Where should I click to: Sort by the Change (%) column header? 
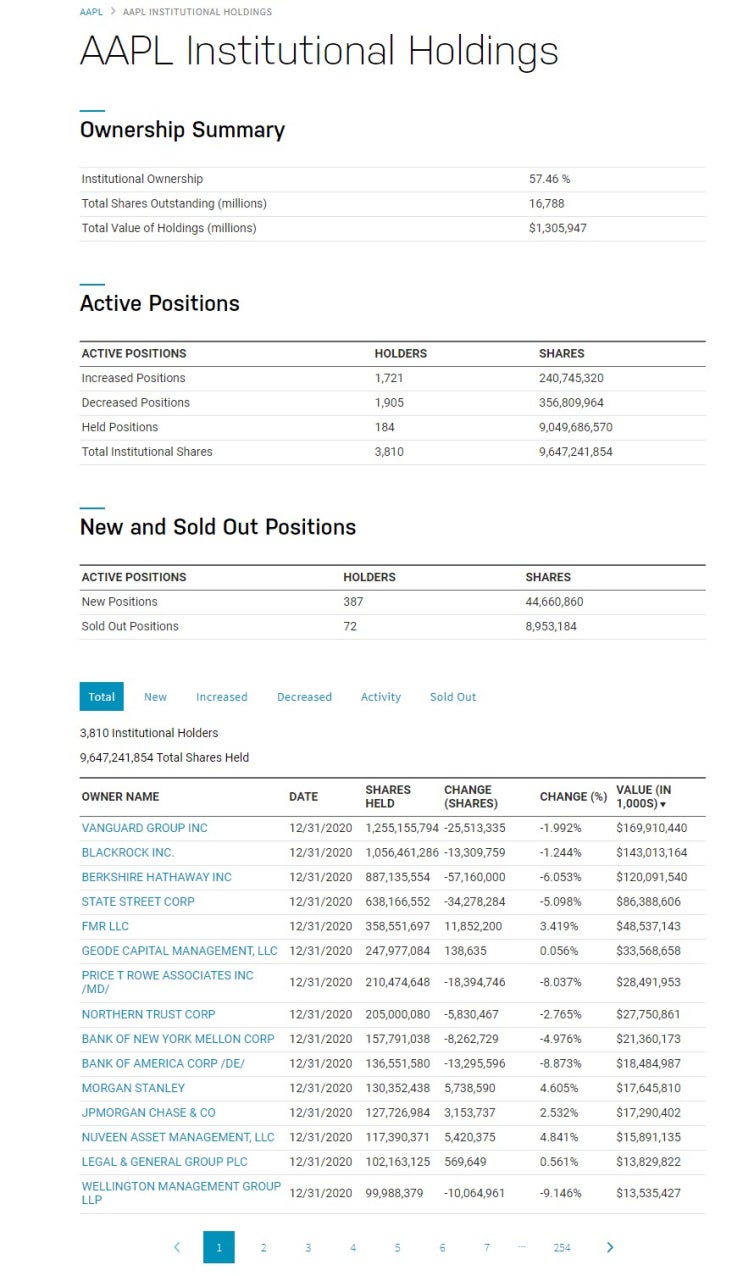(x=573, y=797)
